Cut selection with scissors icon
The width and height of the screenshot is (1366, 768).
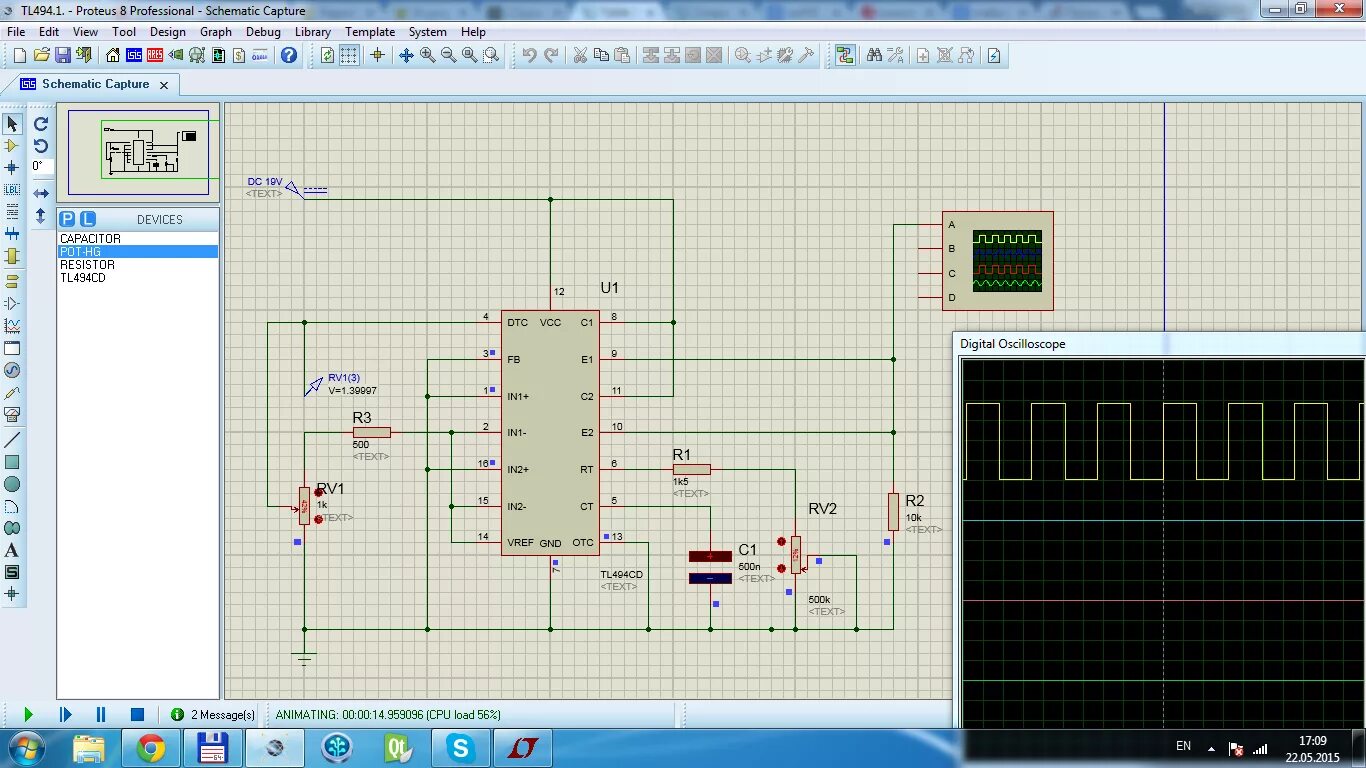[x=579, y=55]
